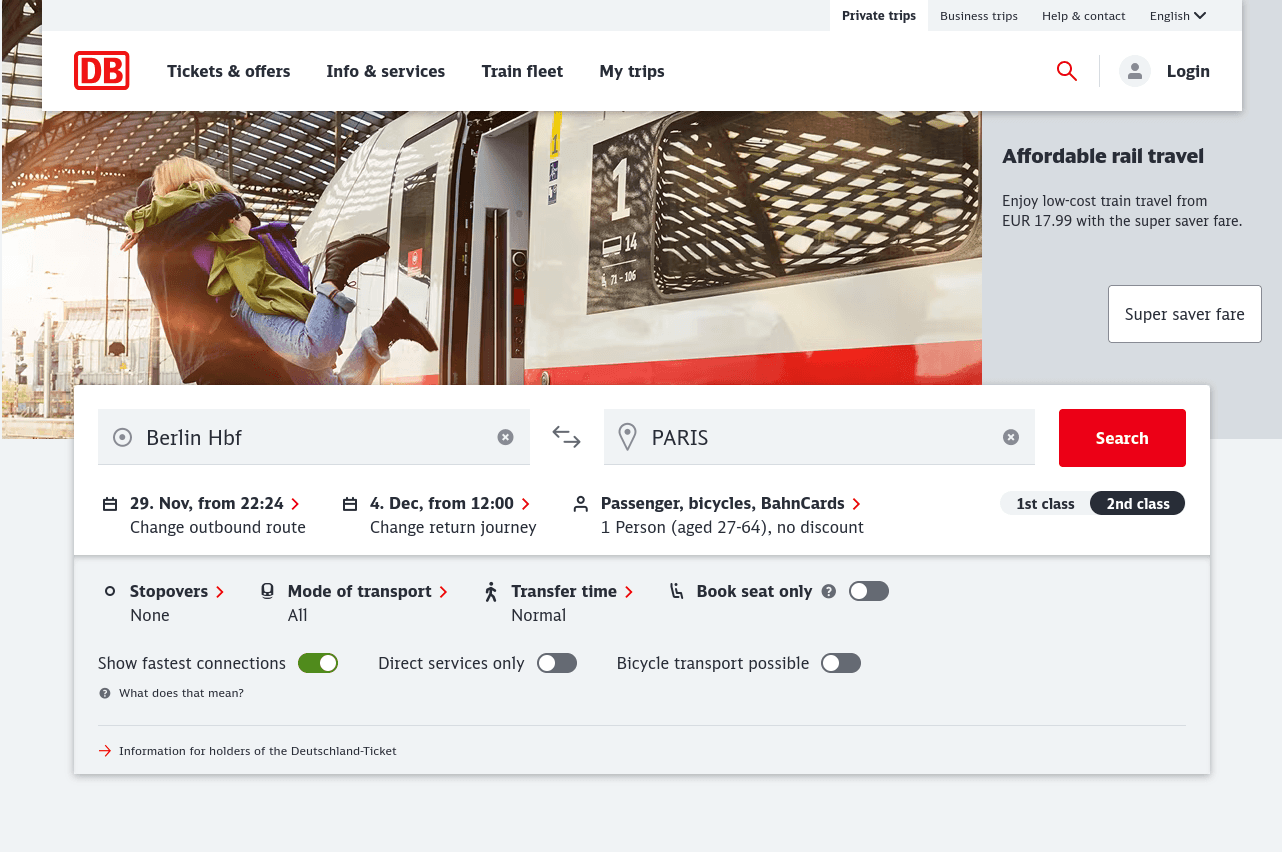
Task: Swap origin and destination with the arrows icon
Action: [x=566, y=437]
